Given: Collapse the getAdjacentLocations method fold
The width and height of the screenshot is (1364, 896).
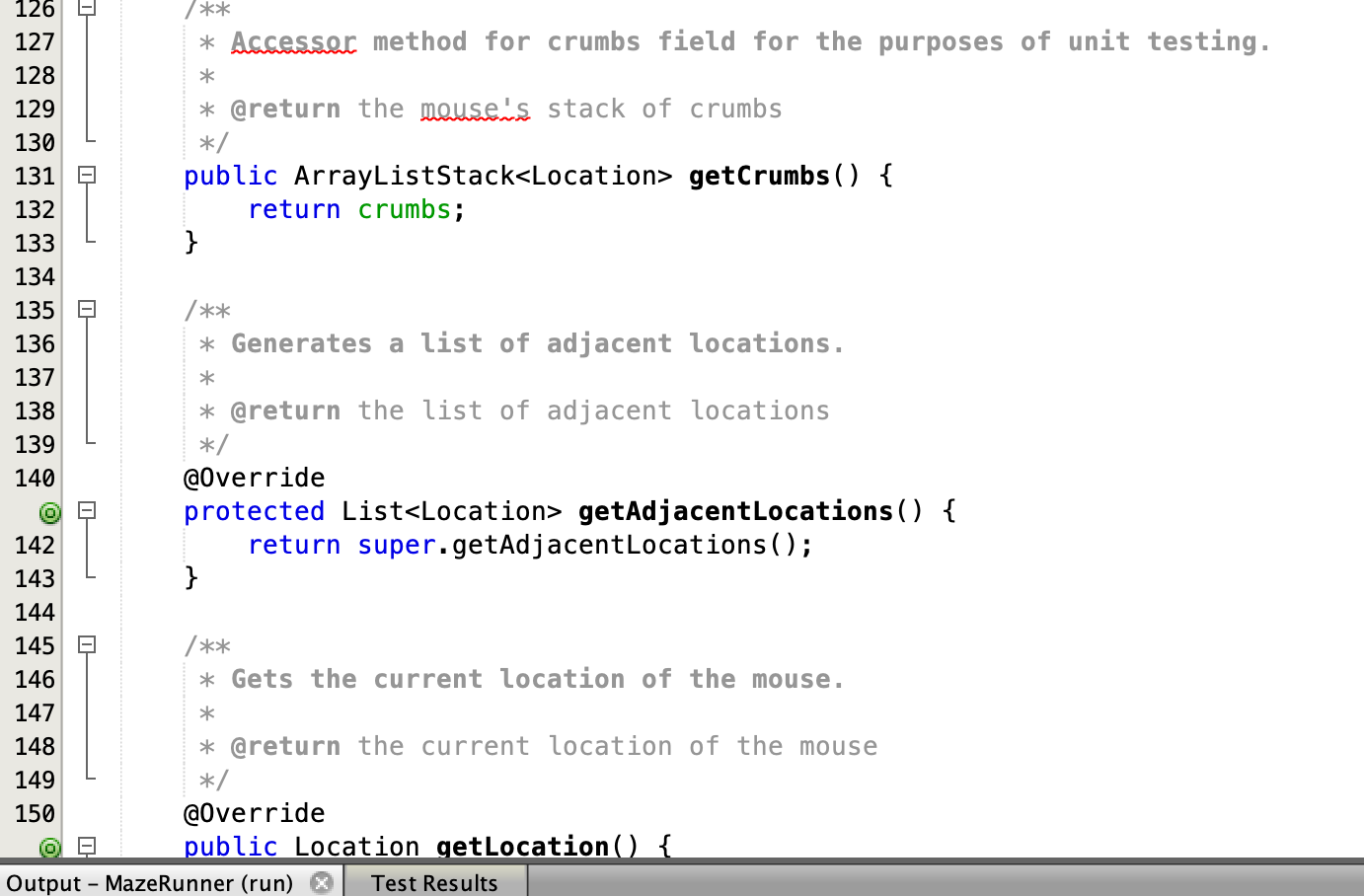Looking at the screenshot, I should coord(87,510).
